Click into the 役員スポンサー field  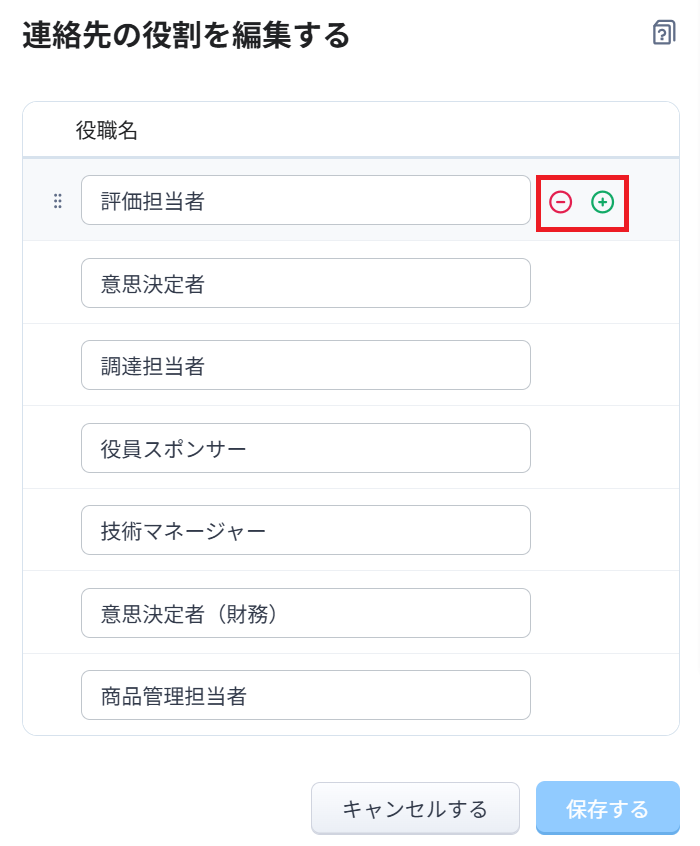(x=305, y=448)
